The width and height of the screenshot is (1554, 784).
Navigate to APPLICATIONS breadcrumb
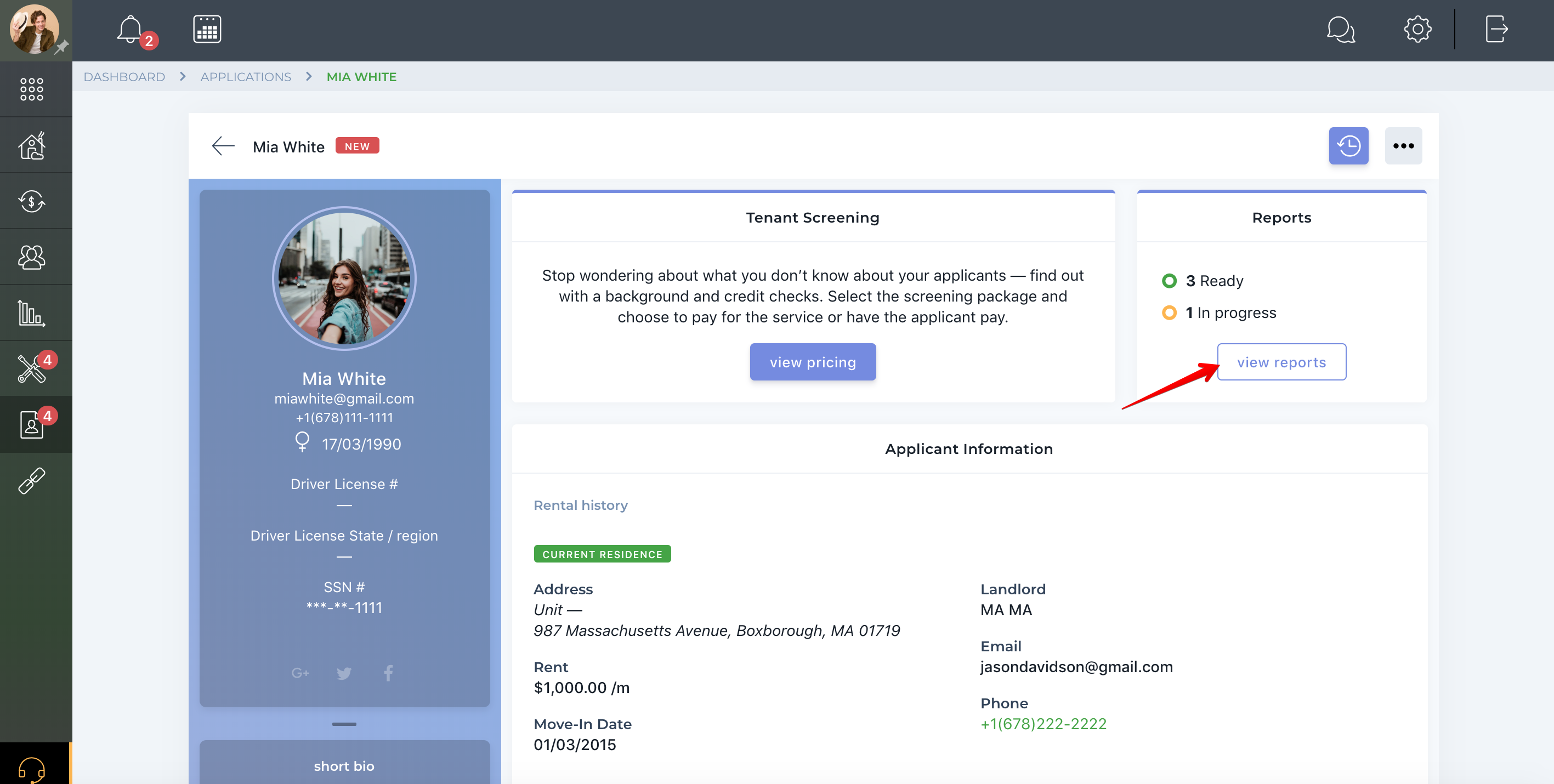pyautogui.click(x=246, y=77)
